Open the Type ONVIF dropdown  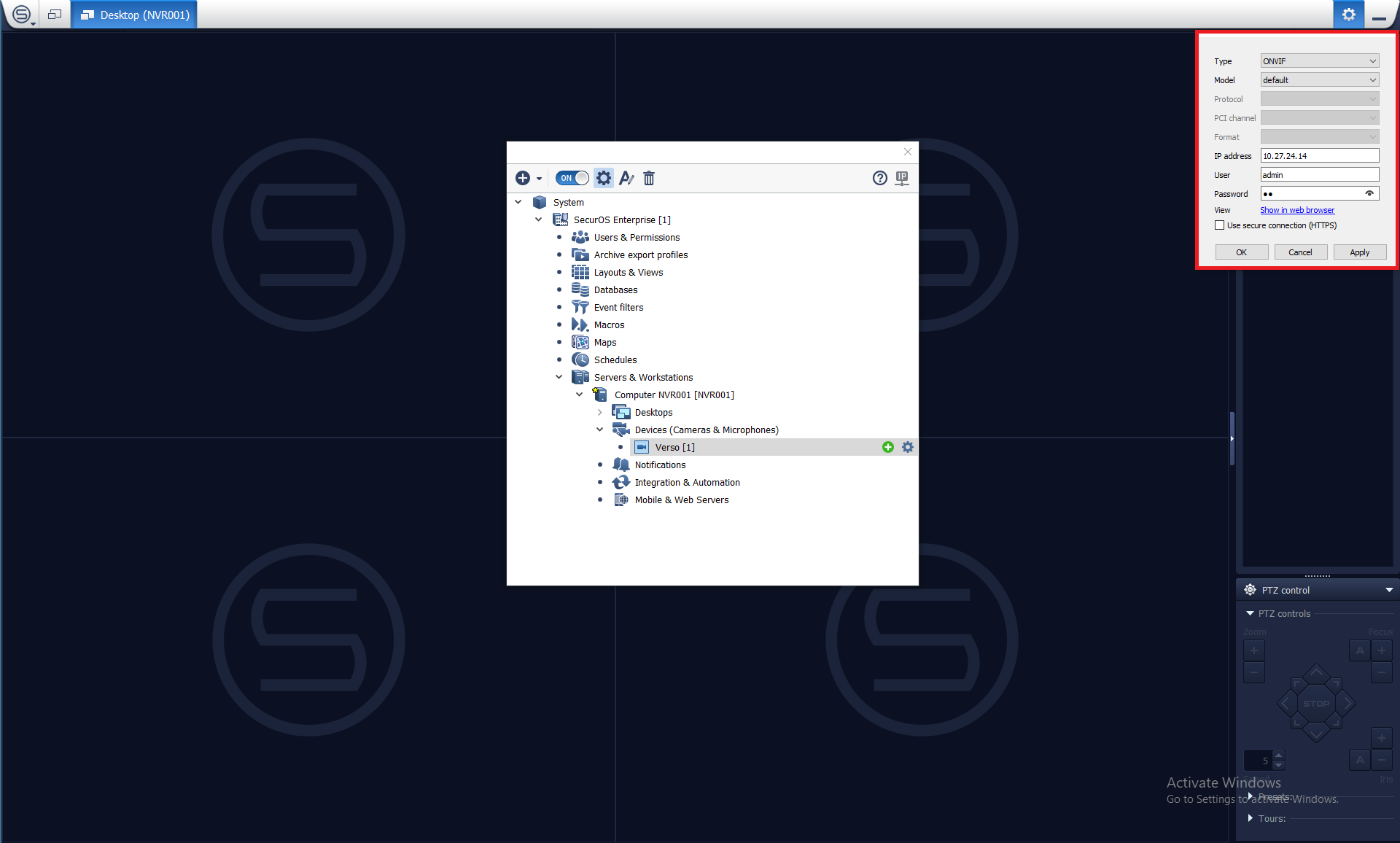click(1319, 61)
